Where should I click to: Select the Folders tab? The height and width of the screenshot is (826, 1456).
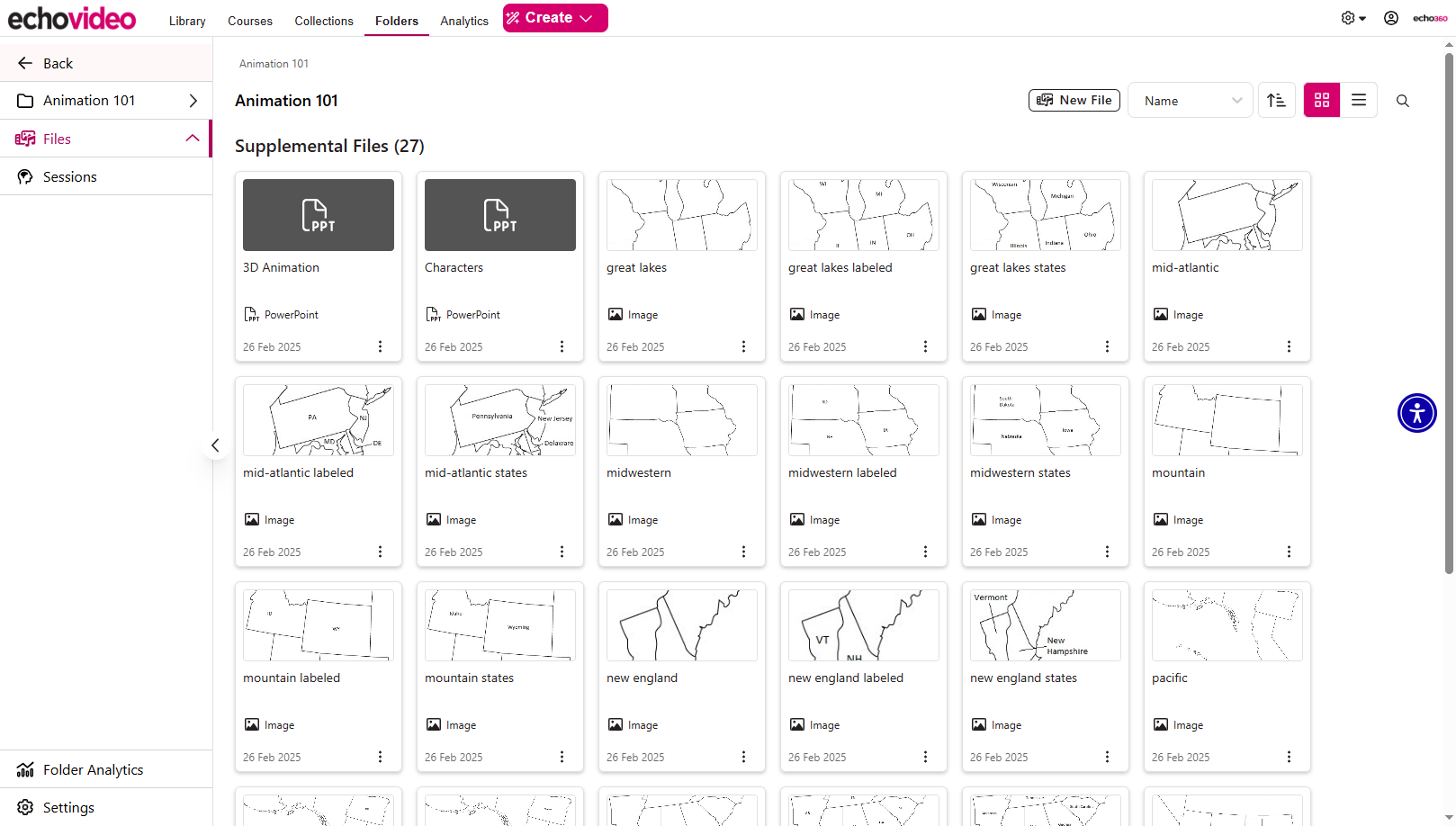click(397, 21)
